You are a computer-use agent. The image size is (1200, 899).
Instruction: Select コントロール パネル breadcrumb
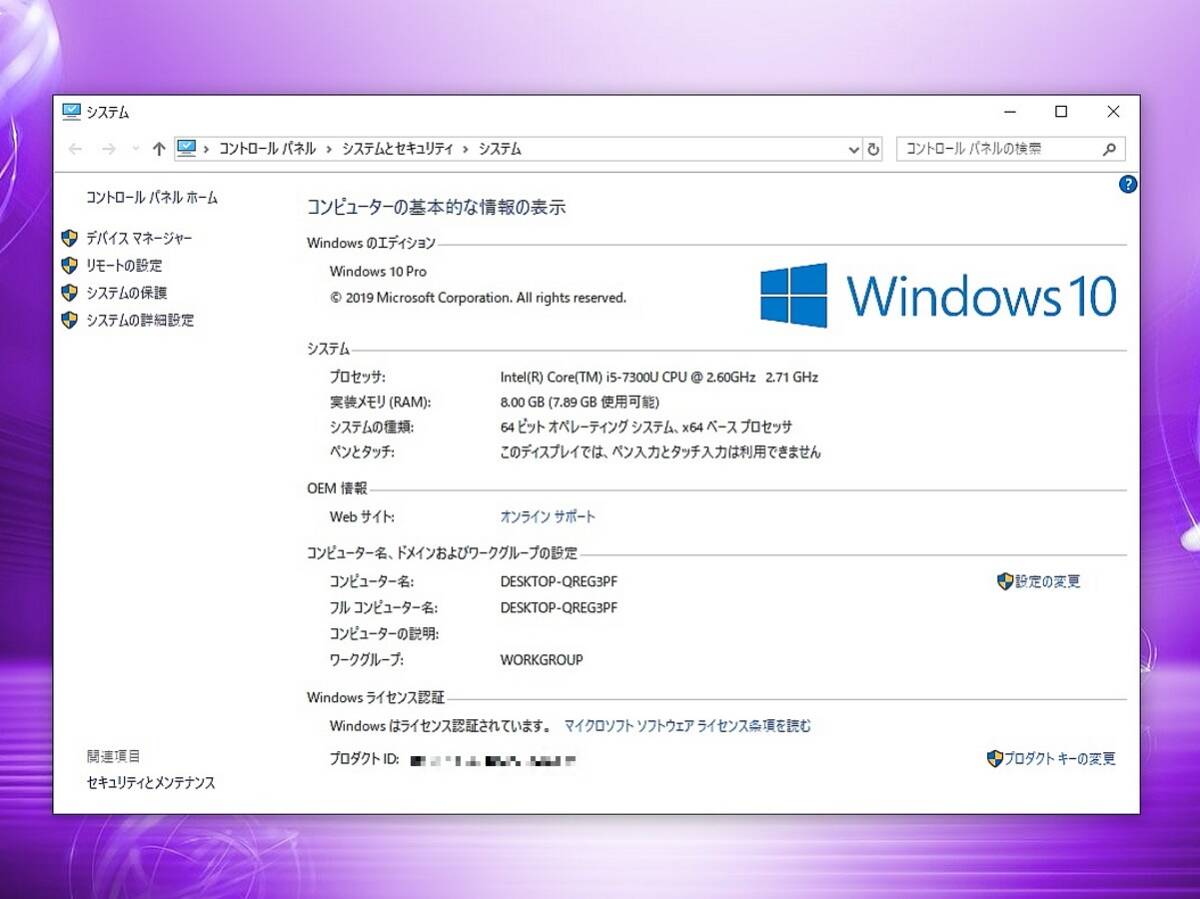[267, 149]
